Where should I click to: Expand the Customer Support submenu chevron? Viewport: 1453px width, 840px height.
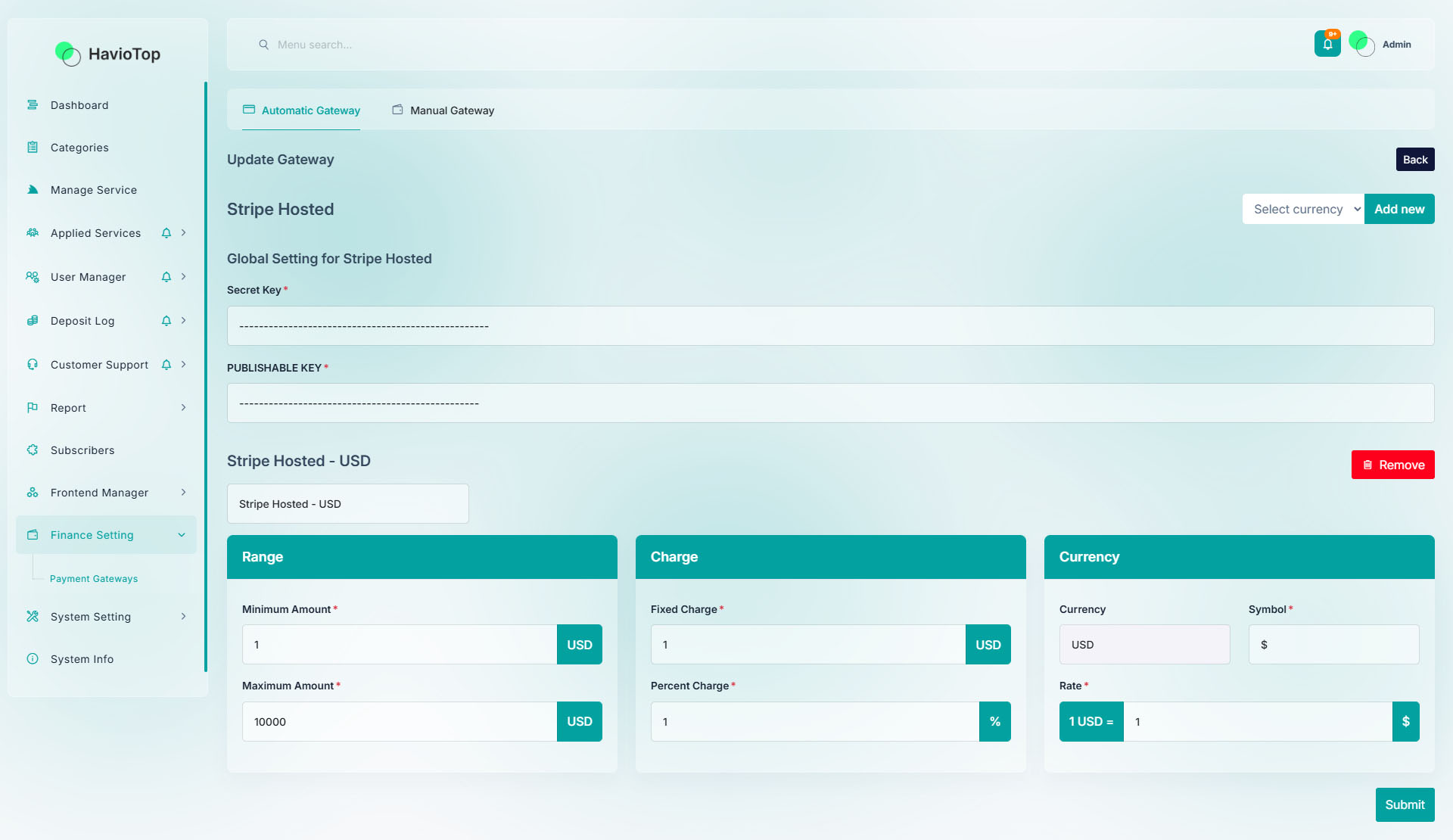183,365
